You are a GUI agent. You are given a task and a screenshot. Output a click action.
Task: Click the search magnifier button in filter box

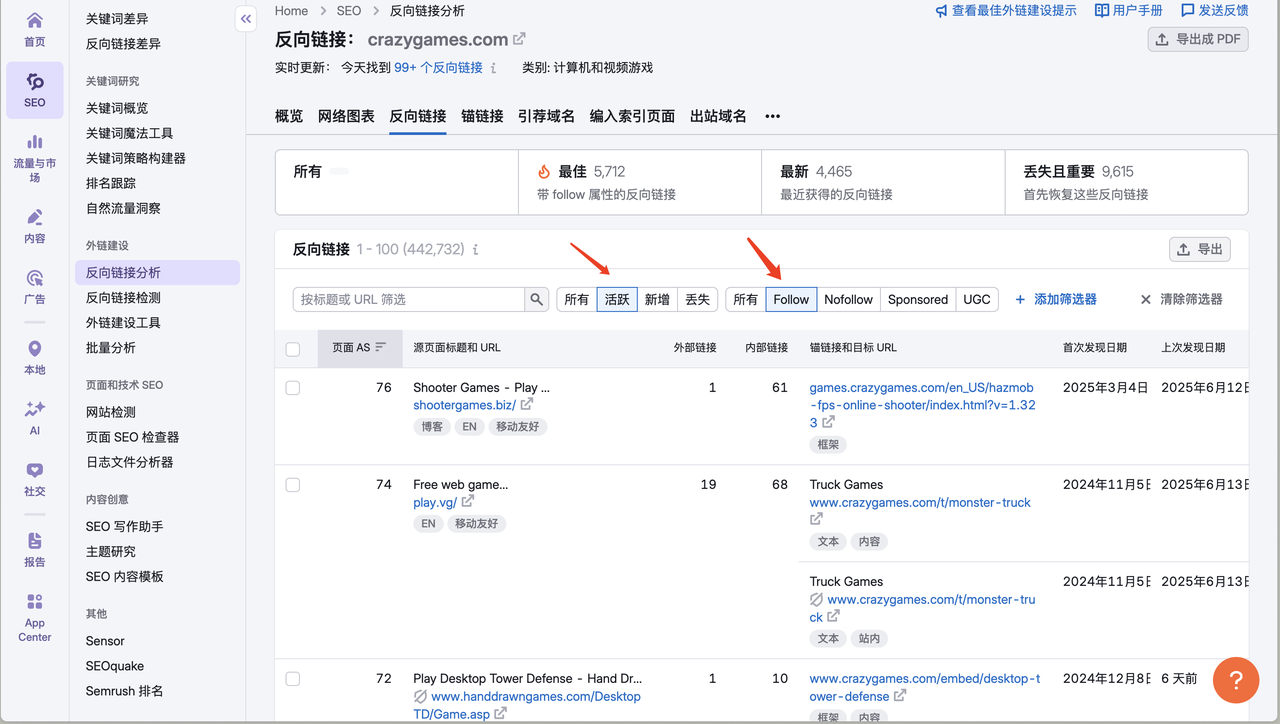pos(537,299)
